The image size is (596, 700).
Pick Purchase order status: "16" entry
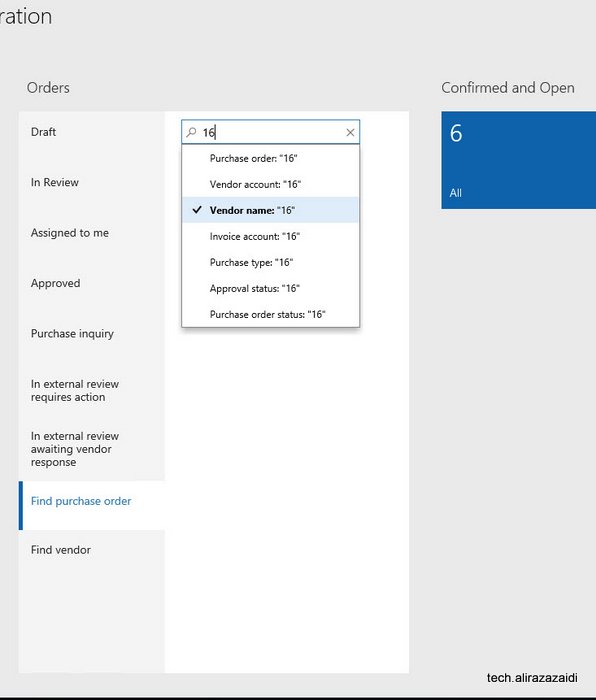[270, 314]
